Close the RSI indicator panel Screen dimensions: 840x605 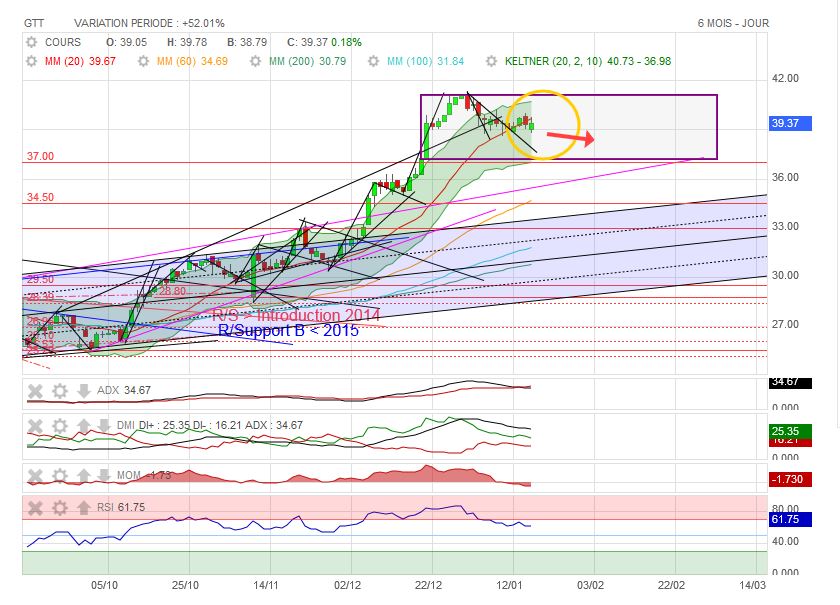(35, 507)
